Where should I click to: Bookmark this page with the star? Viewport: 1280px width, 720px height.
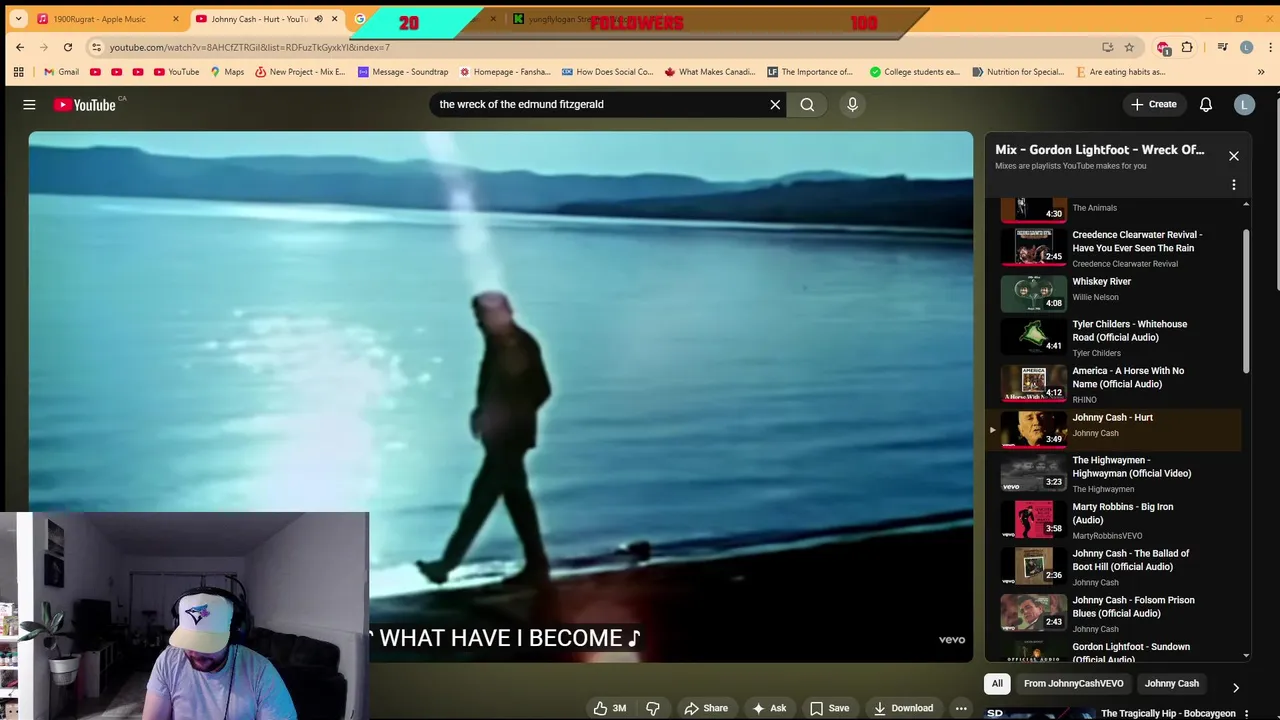pyautogui.click(x=1129, y=47)
